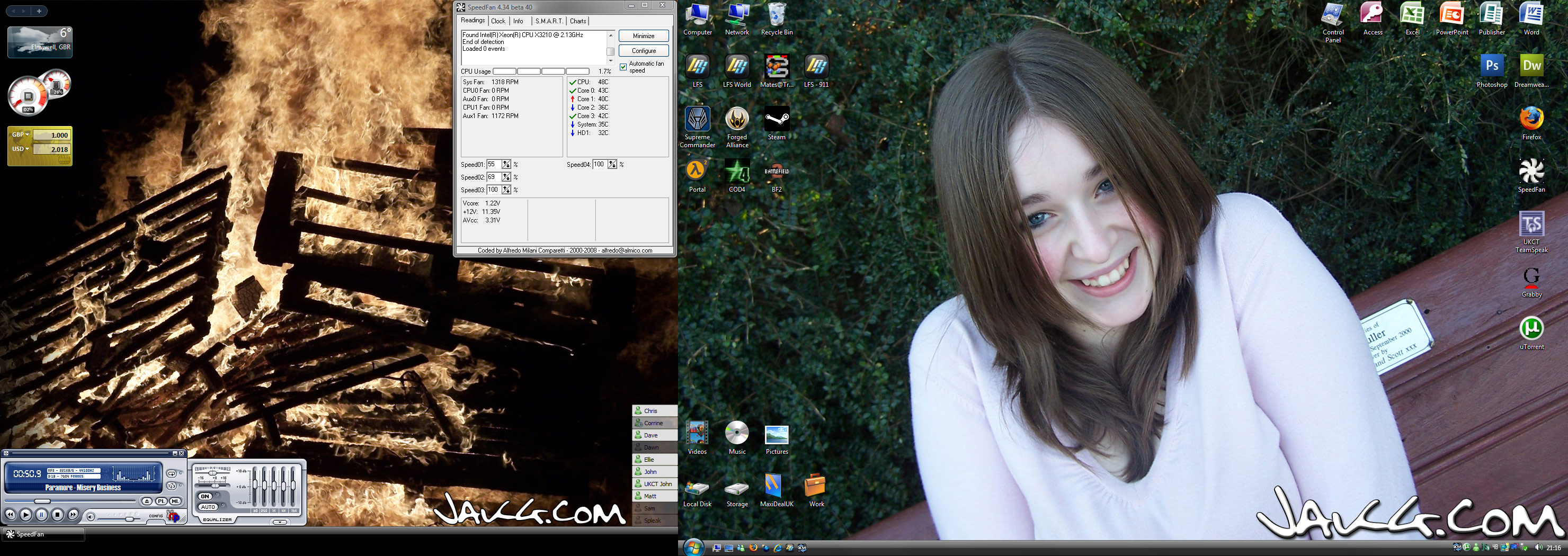Open the Dreamweaver desktop shortcut

(x=1531, y=71)
